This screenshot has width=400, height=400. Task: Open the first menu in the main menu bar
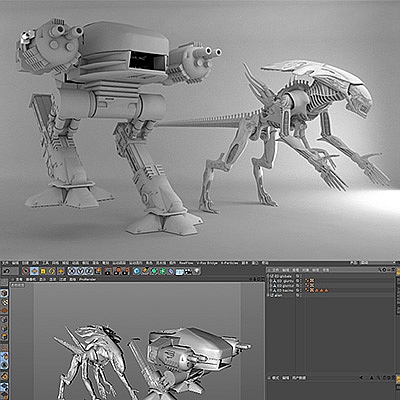click(5, 263)
